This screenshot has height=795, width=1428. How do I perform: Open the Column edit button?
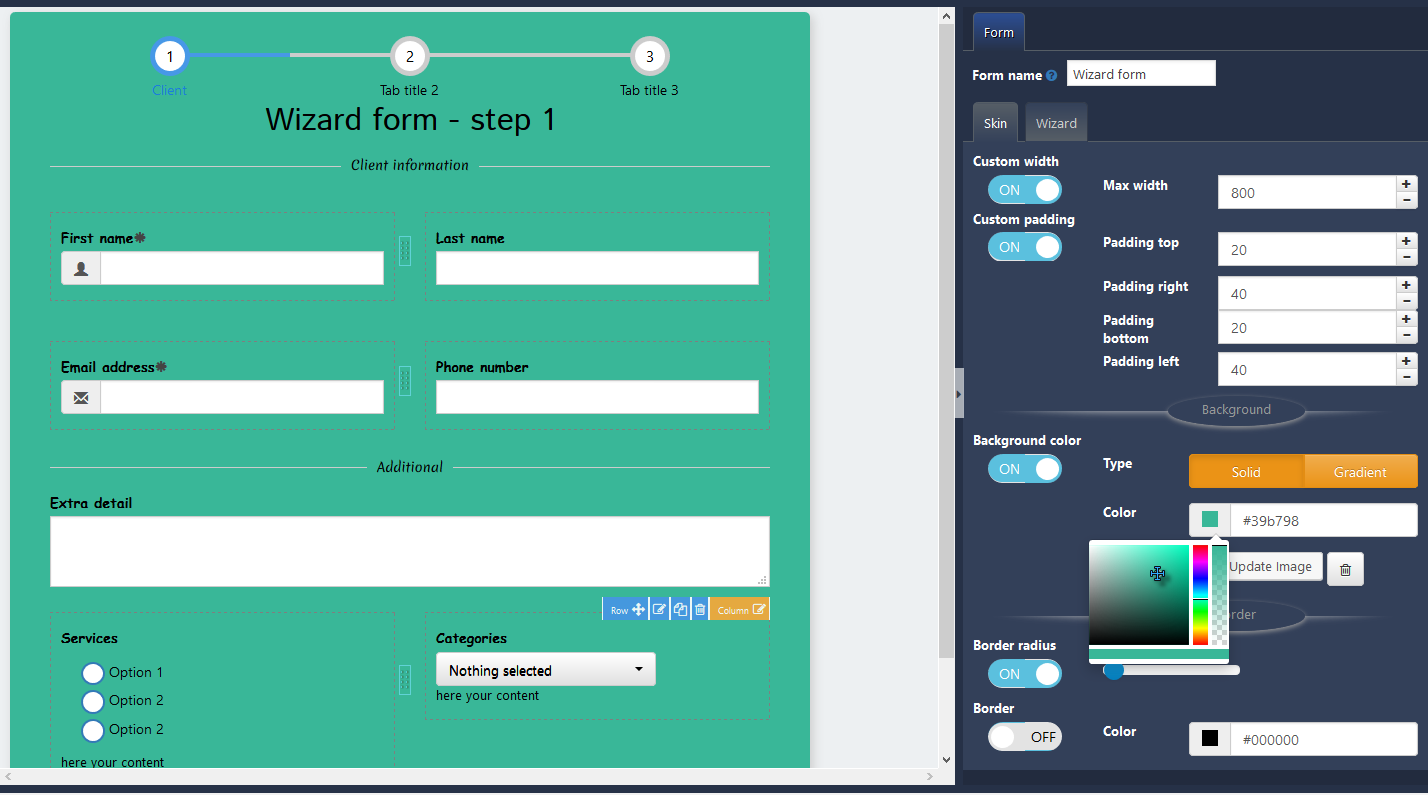tap(740, 609)
